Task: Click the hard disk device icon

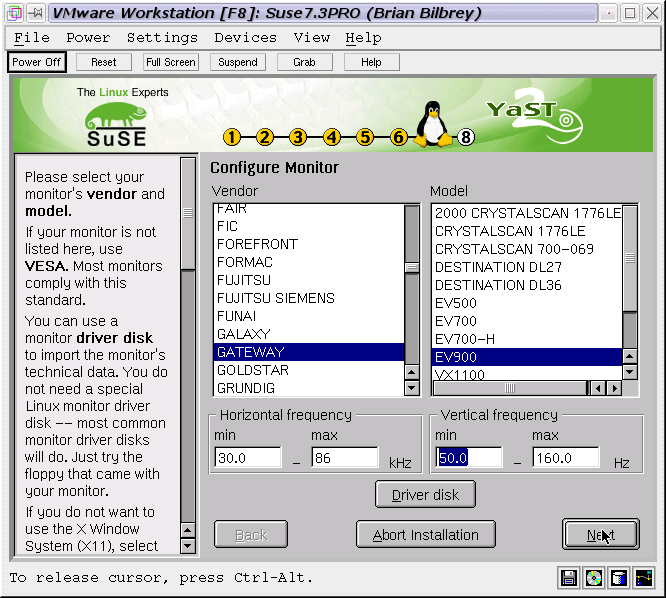Action: tap(619, 577)
